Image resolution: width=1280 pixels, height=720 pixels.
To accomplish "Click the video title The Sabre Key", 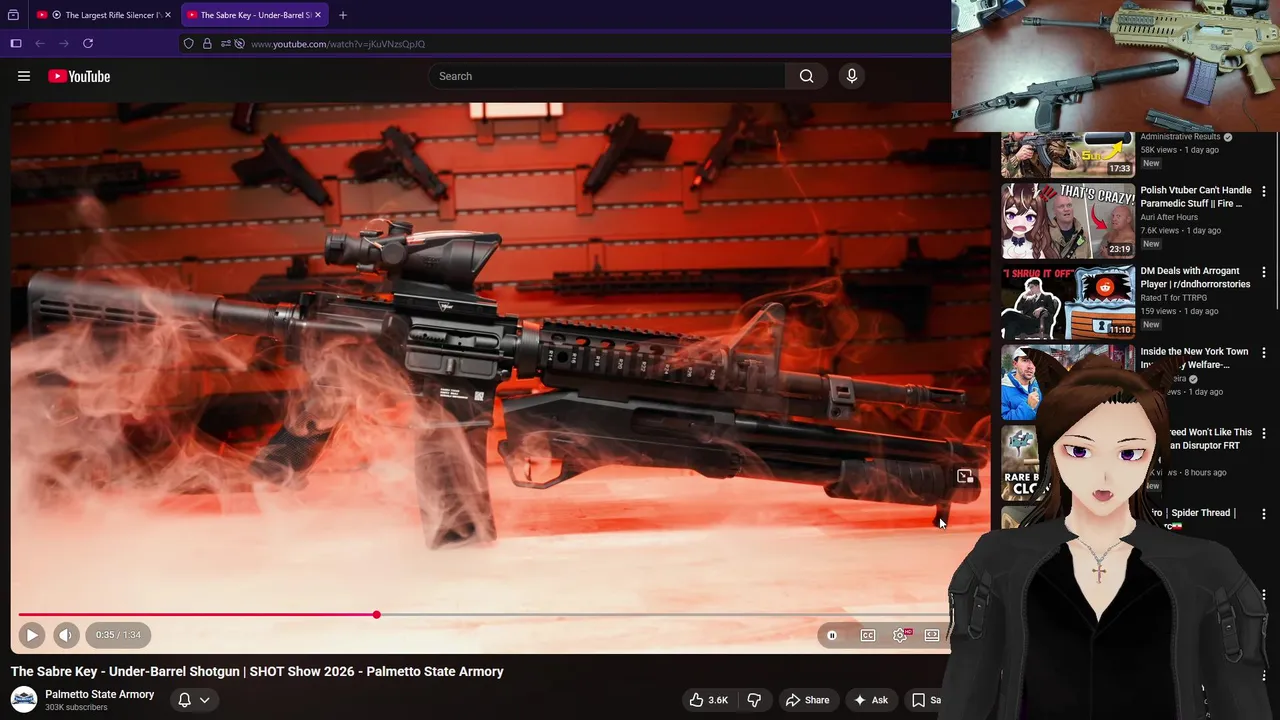I will [257, 672].
